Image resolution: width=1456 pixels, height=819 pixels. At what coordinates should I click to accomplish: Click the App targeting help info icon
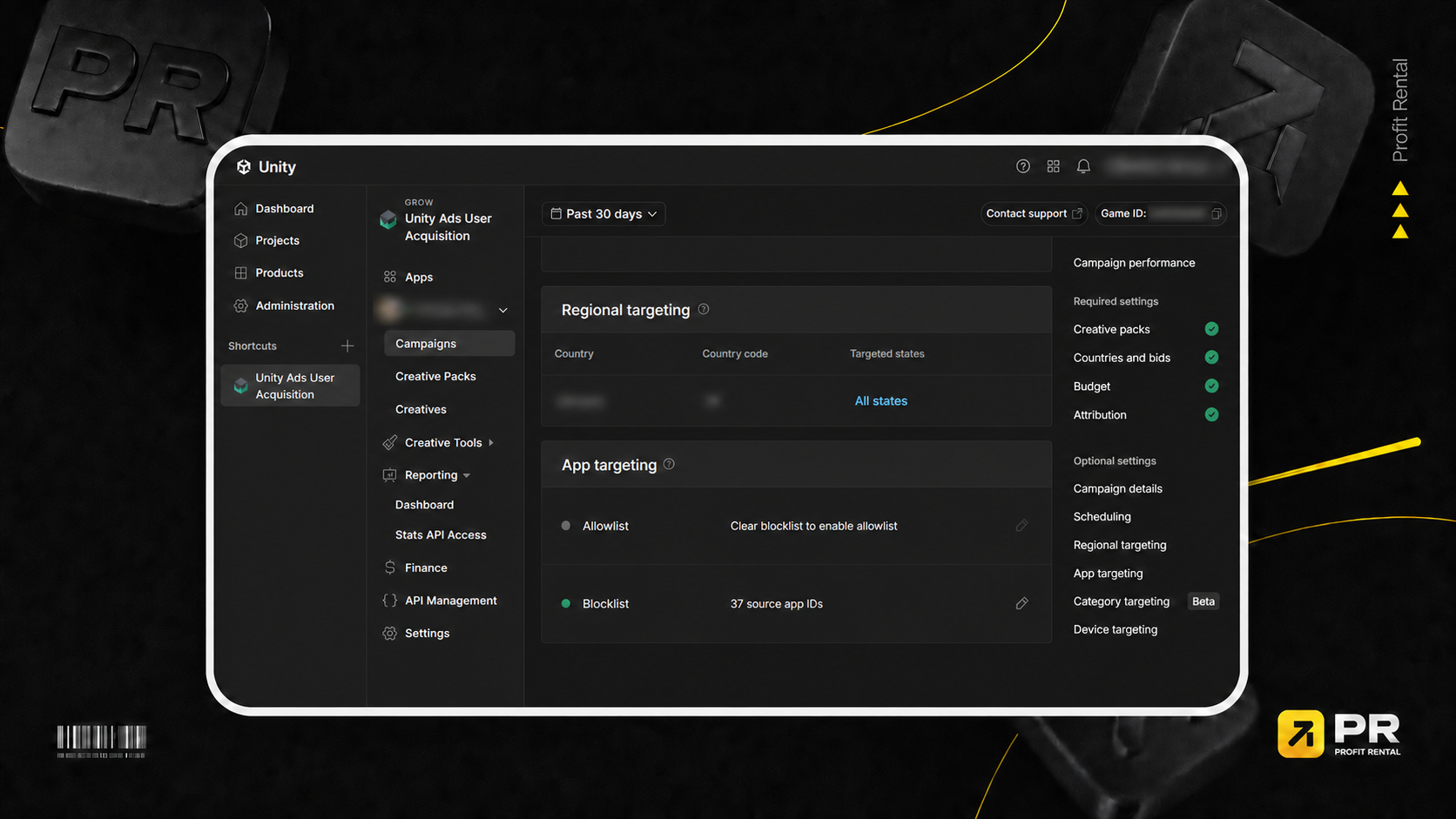coord(669,464)
